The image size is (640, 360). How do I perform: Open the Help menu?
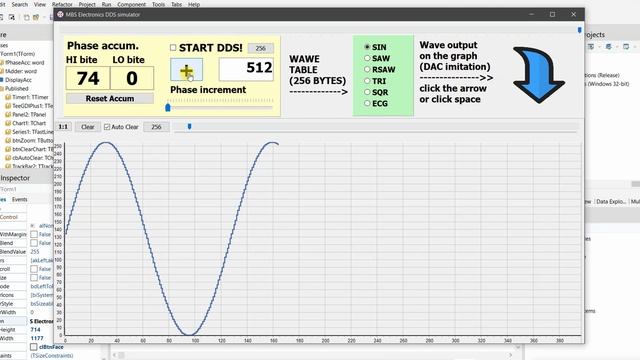[194, 4]
